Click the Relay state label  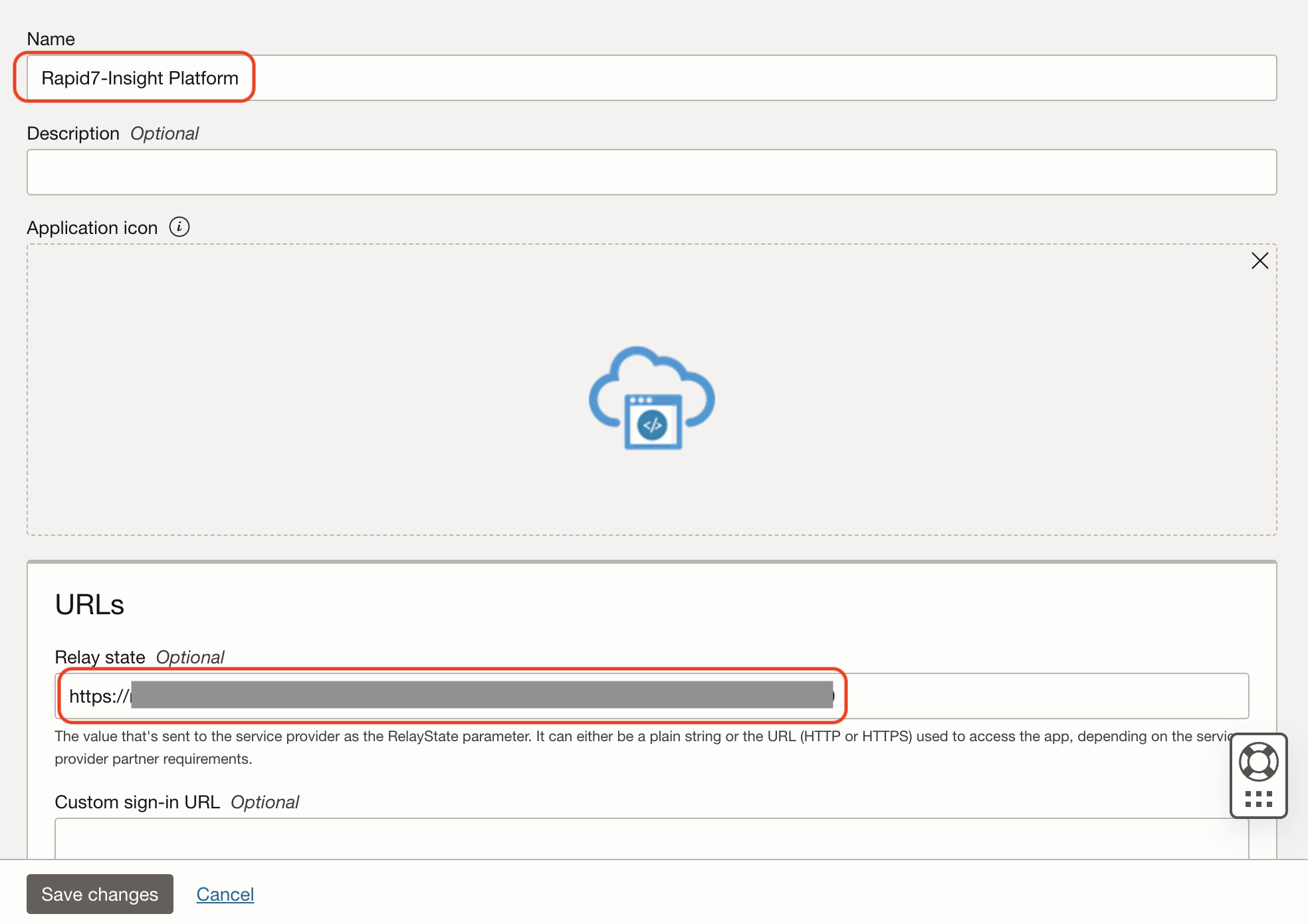point(100,657)
